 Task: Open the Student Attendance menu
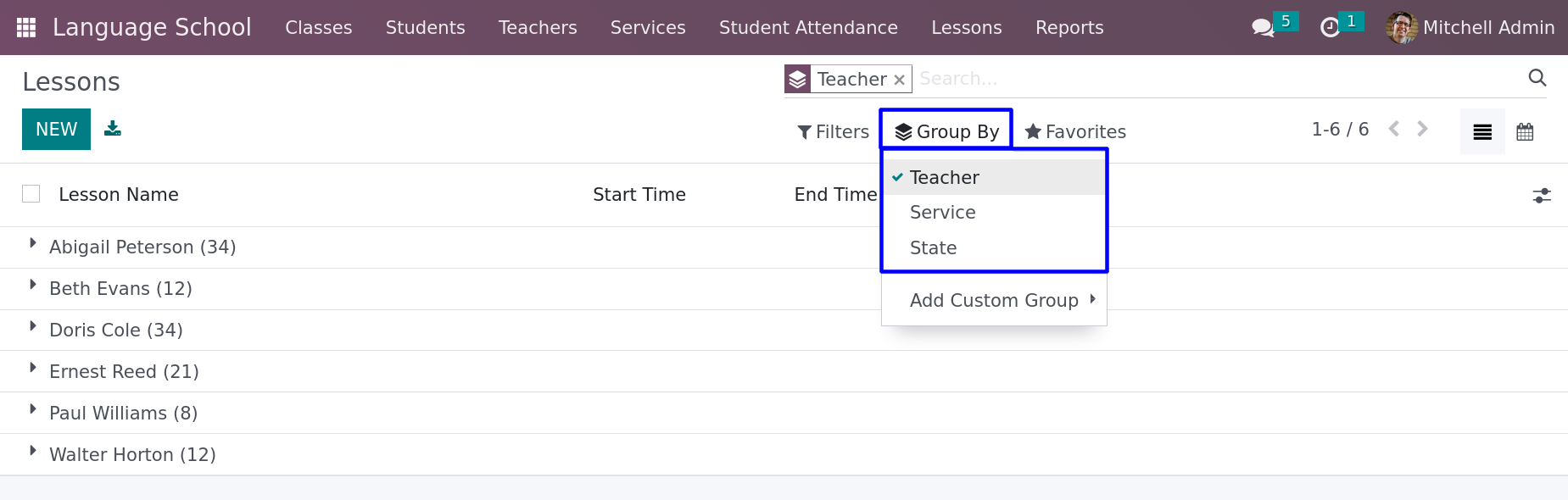[808, 27]
